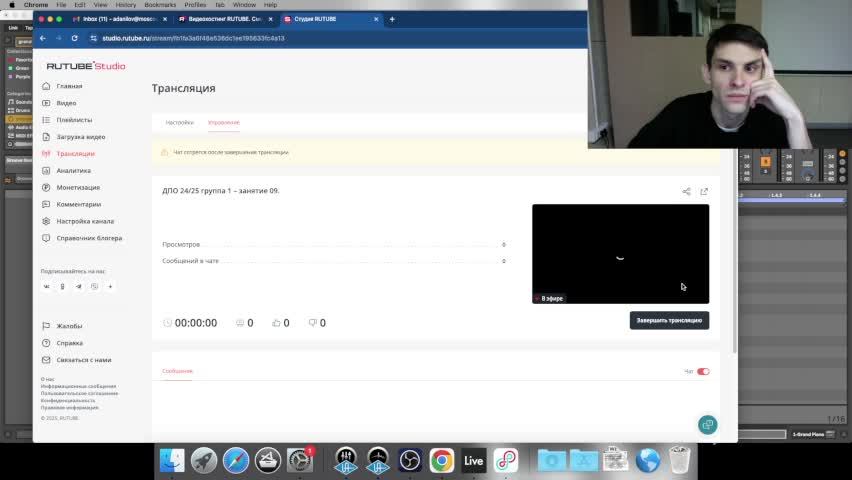
Task: Reload the page with the refresh icon
Action: (74, 38)
